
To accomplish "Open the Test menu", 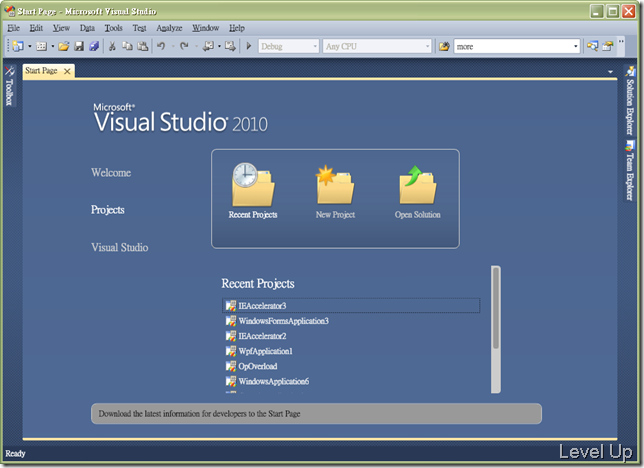I will pos(139,28).
